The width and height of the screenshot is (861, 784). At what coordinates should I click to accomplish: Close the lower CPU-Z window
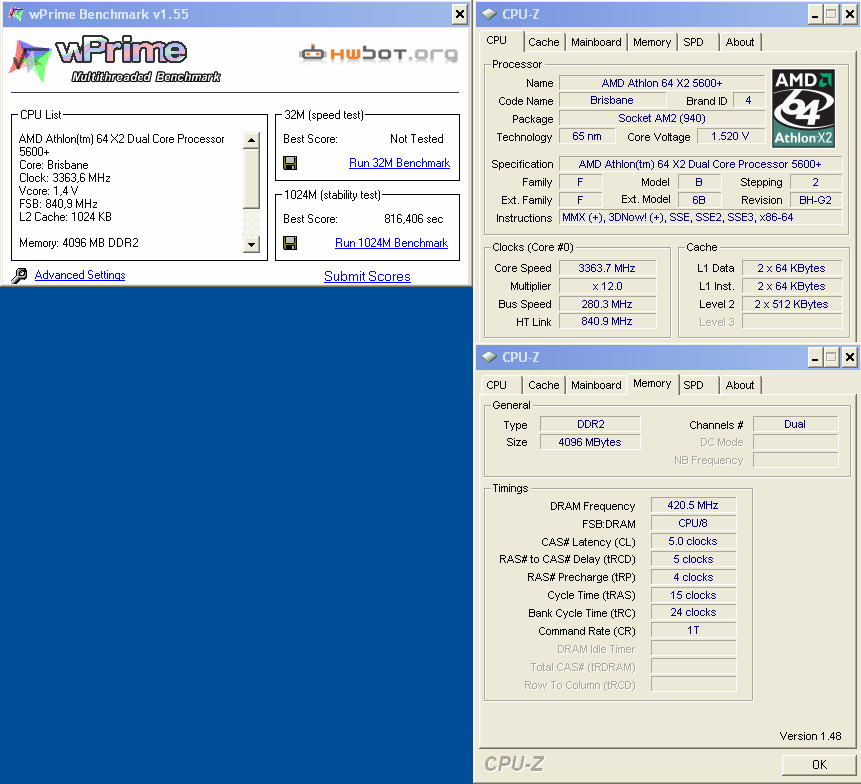[x=849, y=358]
